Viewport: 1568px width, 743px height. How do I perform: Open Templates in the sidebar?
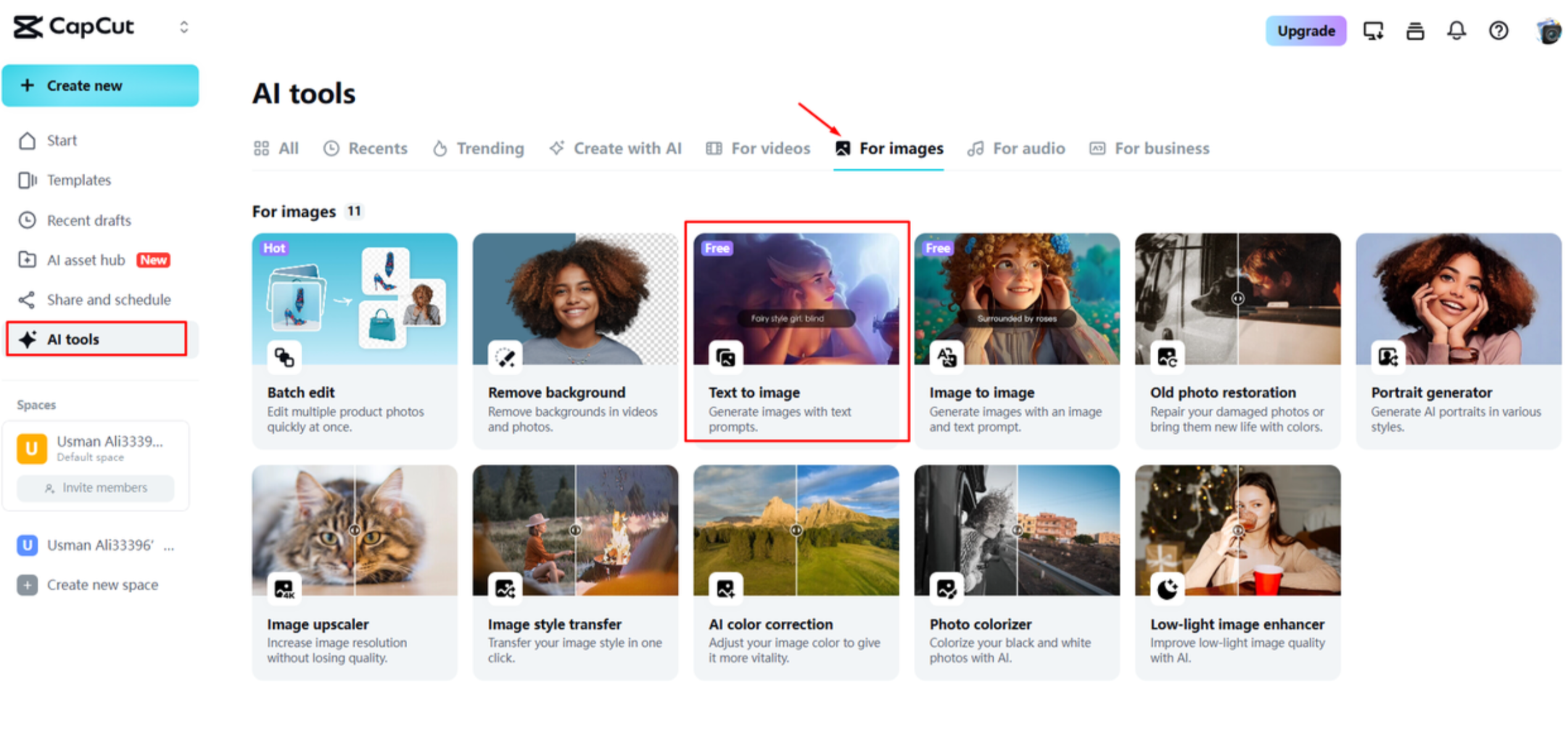click(79, 180)
